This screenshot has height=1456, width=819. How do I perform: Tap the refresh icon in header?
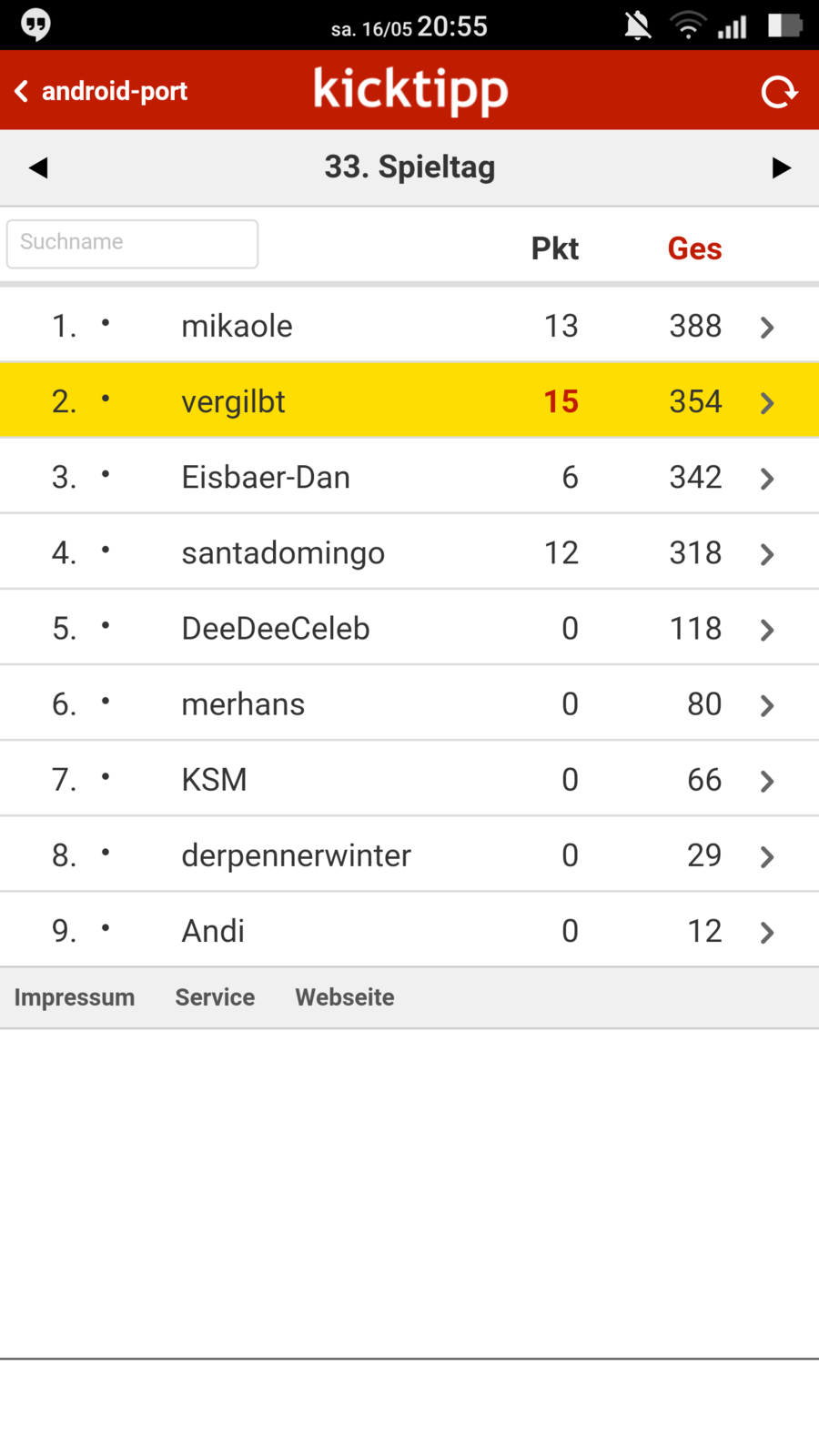779,91
